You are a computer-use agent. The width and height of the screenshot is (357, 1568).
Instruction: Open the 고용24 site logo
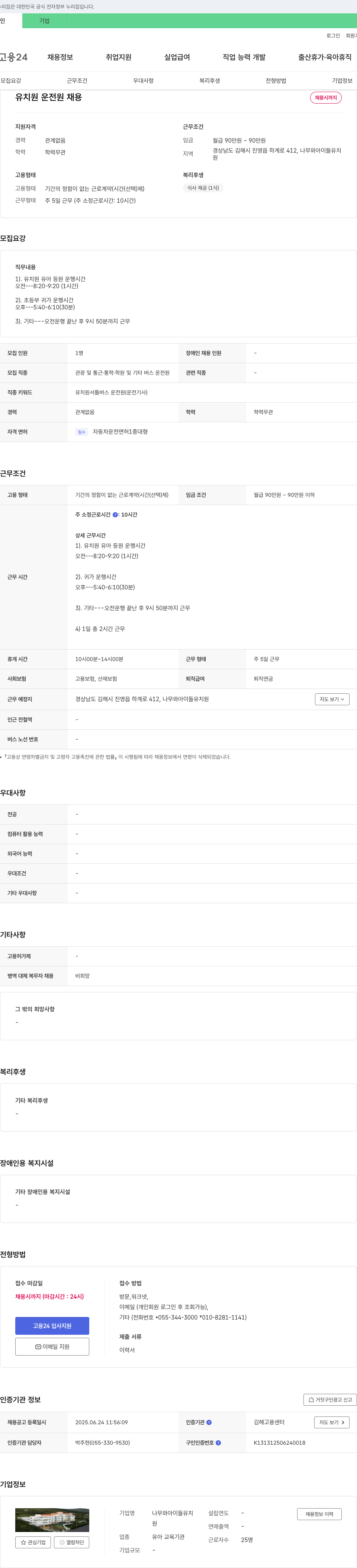coord(13,57)
